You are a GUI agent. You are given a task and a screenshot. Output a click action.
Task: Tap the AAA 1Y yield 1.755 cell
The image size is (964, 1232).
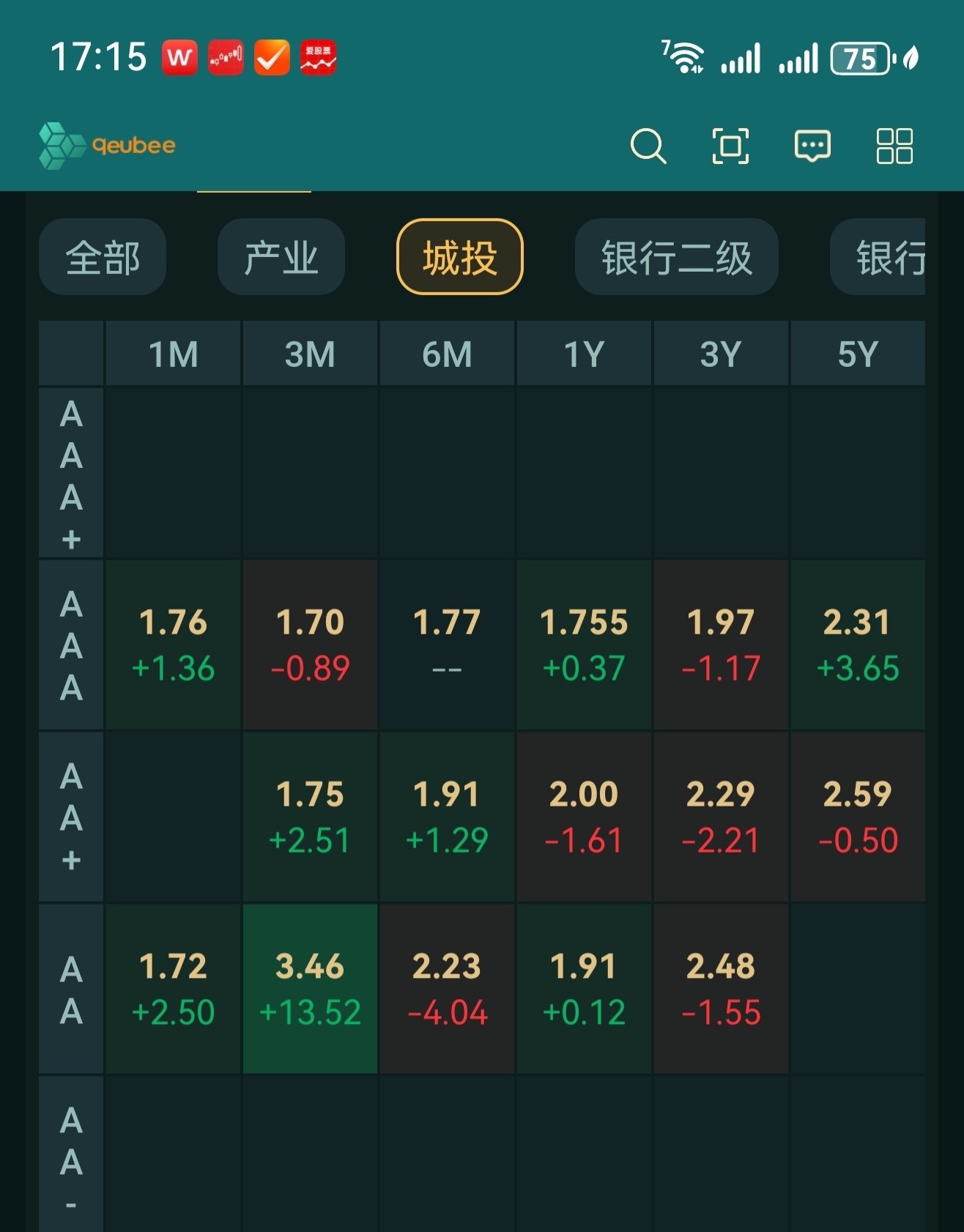pyautogui.click(x=584, y=645)
